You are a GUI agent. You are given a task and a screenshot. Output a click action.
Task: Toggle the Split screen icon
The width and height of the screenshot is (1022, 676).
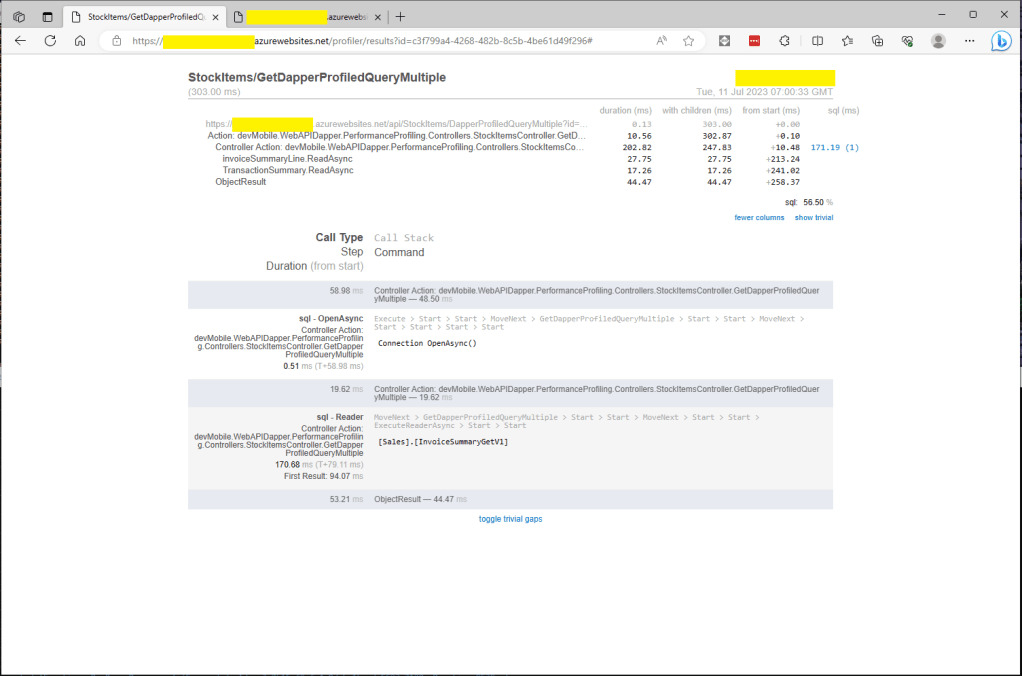[817, 41]
